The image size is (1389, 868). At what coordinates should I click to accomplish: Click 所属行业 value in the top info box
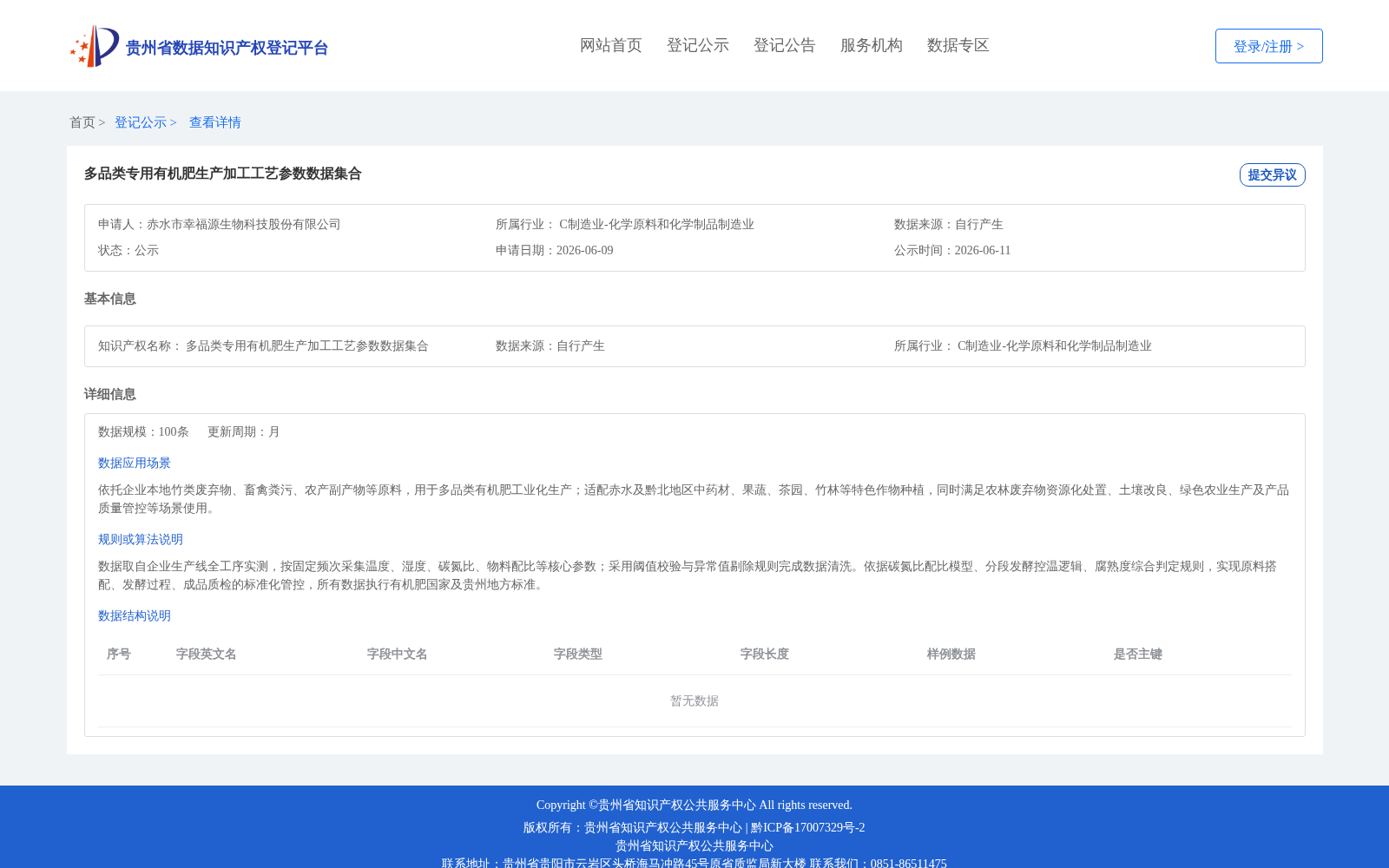point(657,224)
